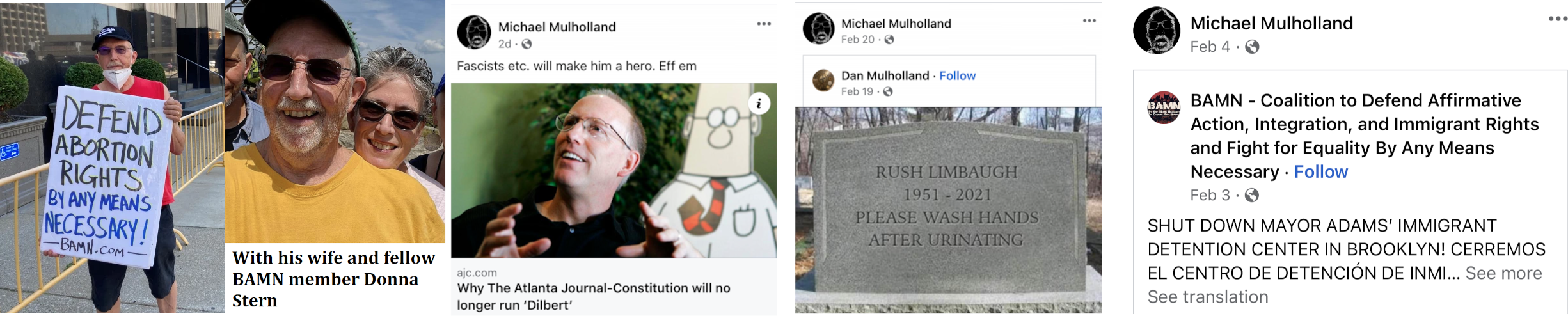Click the BAMN page avatar
The image size is (1568, 316).
(x=1164, y=107)
